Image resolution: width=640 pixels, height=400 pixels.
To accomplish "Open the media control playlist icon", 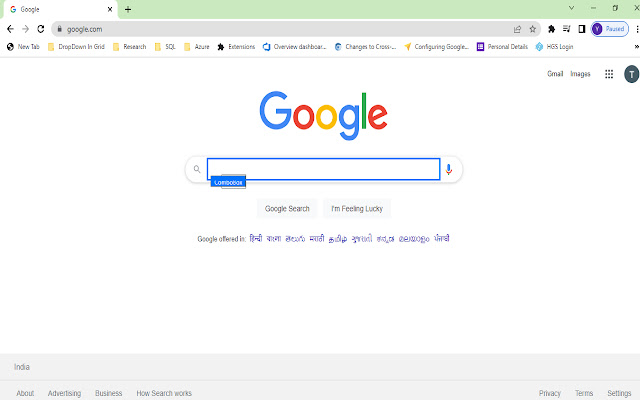I will [x=567, y=29].
